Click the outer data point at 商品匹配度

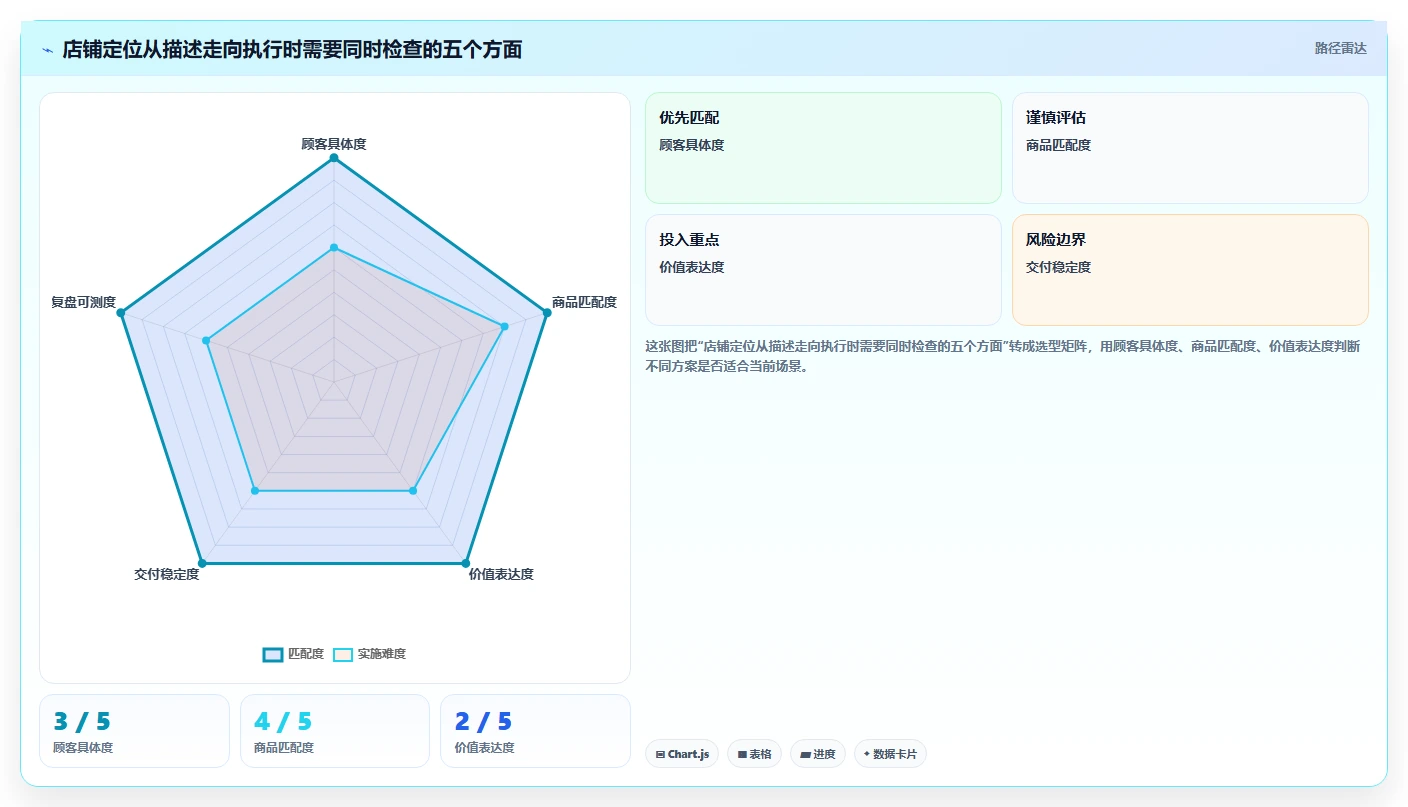tap(547, 313)
